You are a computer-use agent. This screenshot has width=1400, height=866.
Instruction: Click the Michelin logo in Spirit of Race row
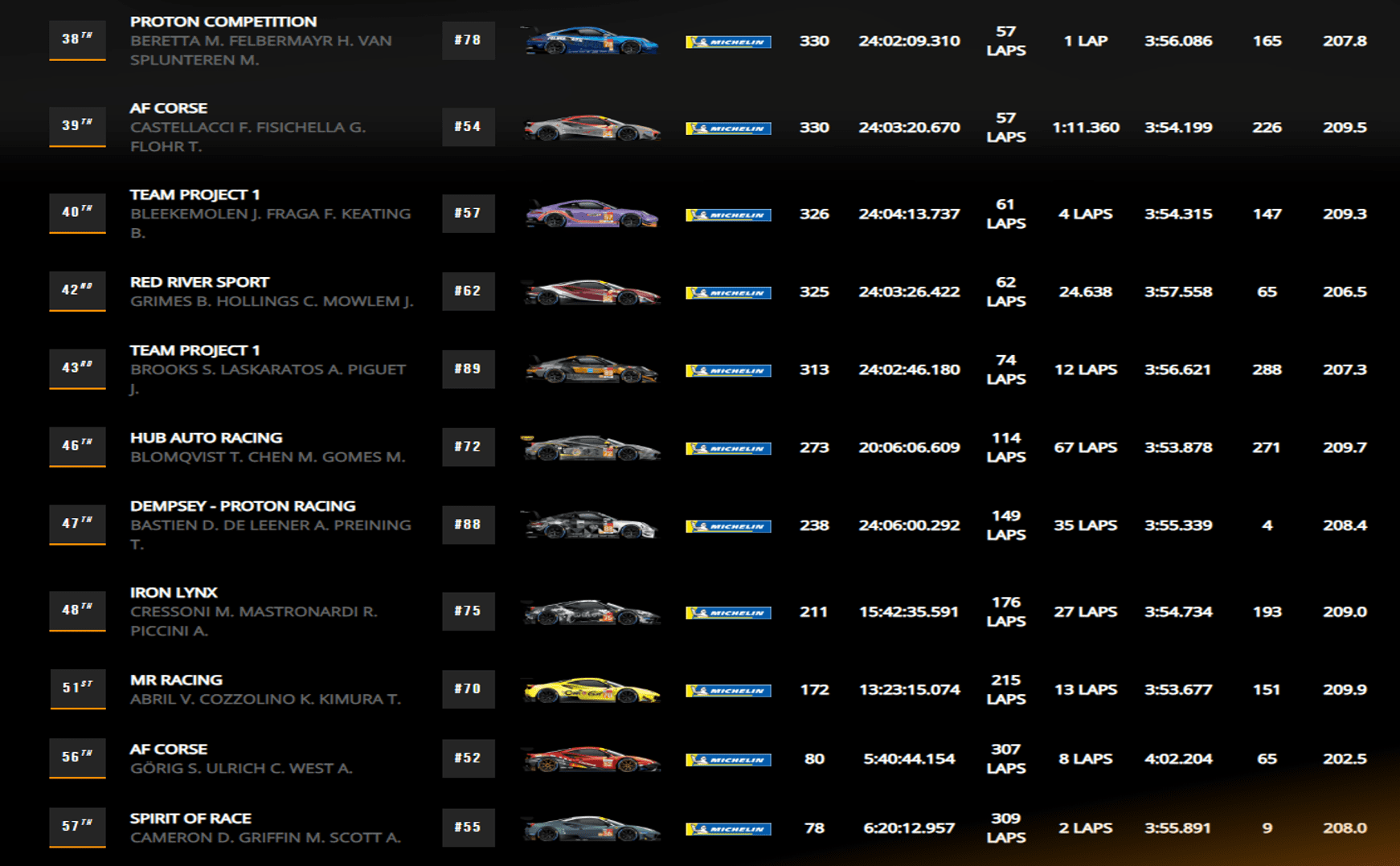pos(728,829)
